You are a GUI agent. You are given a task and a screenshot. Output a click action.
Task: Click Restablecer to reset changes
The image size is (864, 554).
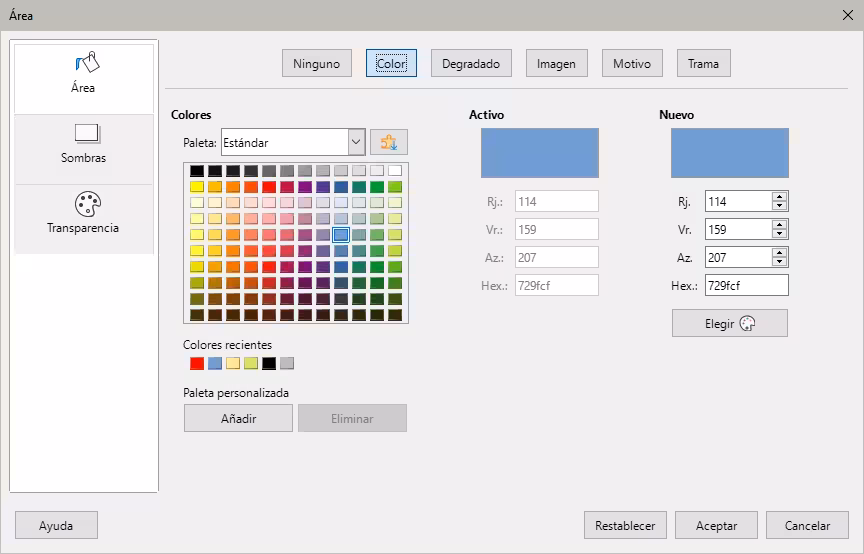(x=625, y=525)
